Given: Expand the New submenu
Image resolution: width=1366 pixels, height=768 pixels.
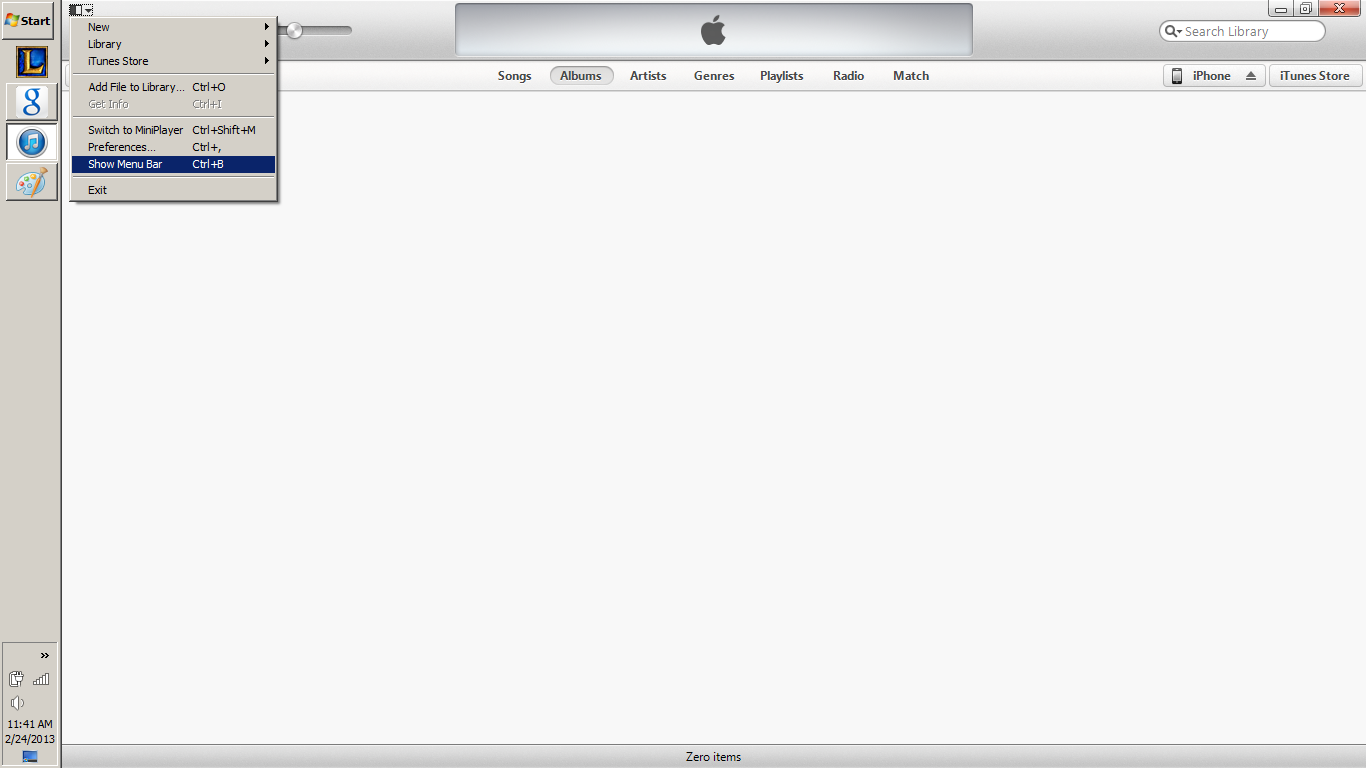Looking at the screenshot, I should [173, 27].
